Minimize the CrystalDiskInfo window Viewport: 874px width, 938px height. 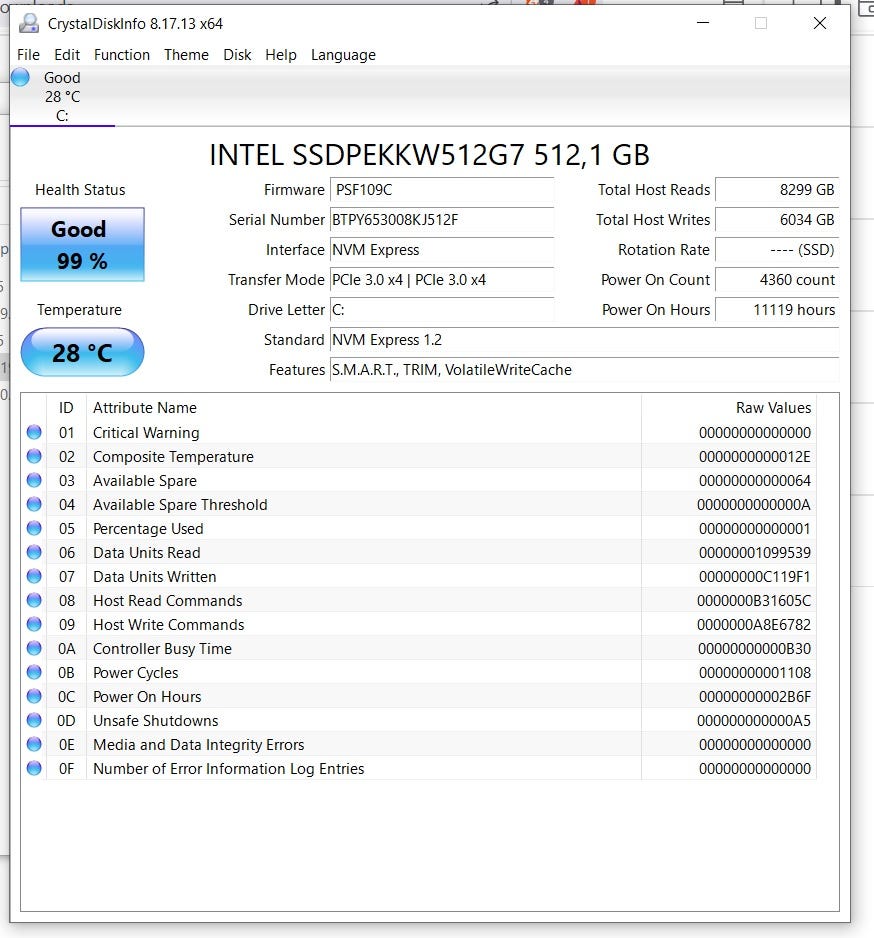[x=703, y=23]
